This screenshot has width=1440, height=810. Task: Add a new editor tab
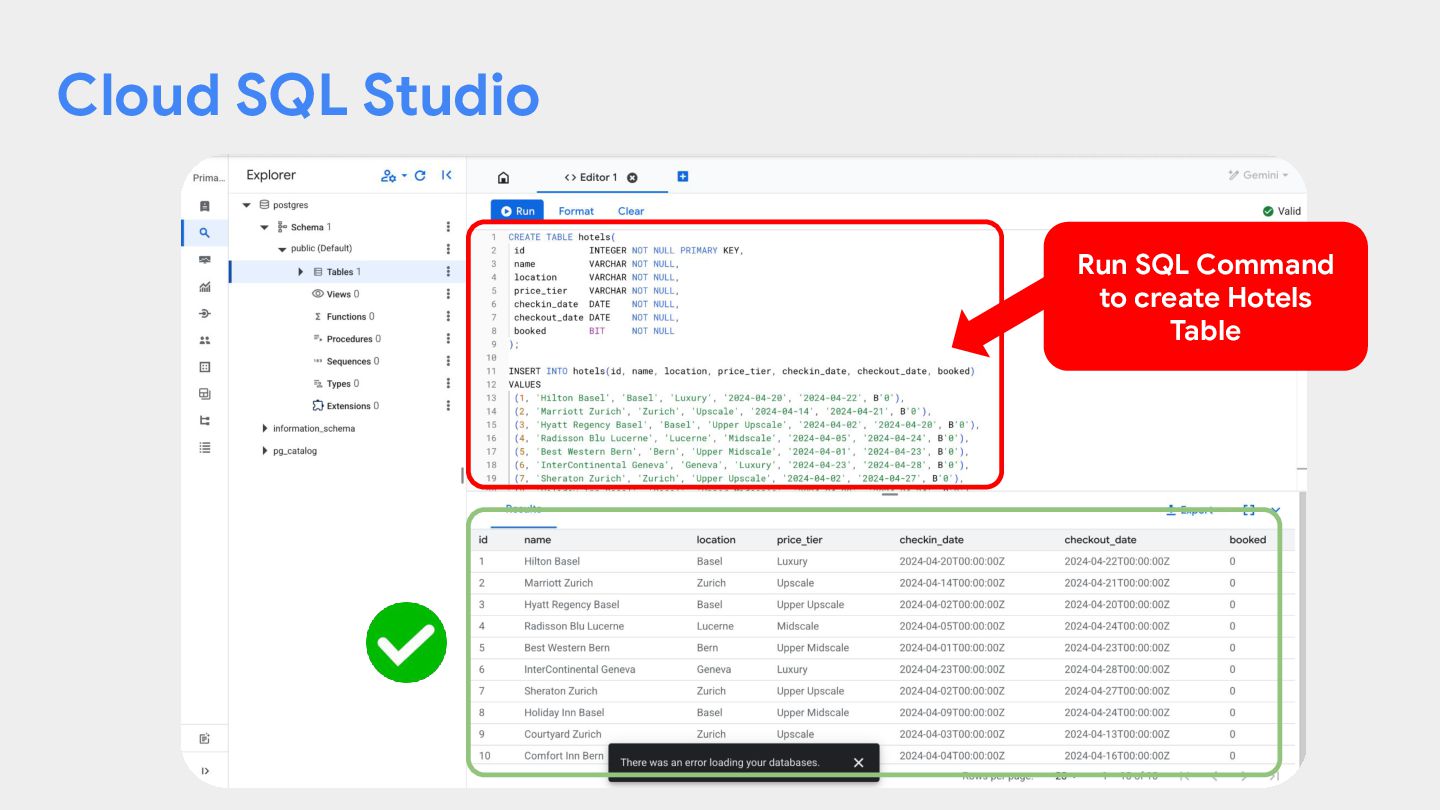[x=683, y=177]
